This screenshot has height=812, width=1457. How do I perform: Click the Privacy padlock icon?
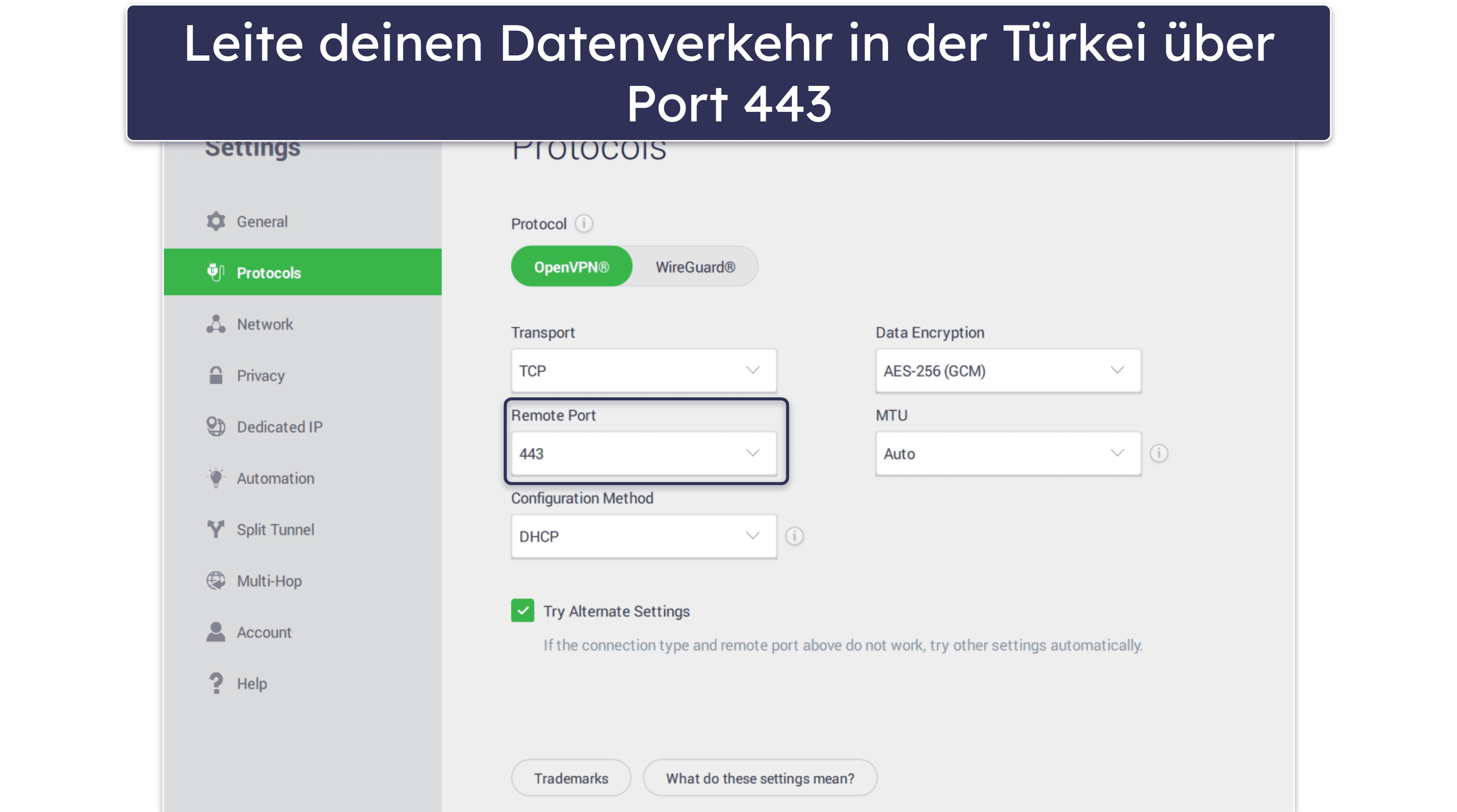click(x=216, y=375)
